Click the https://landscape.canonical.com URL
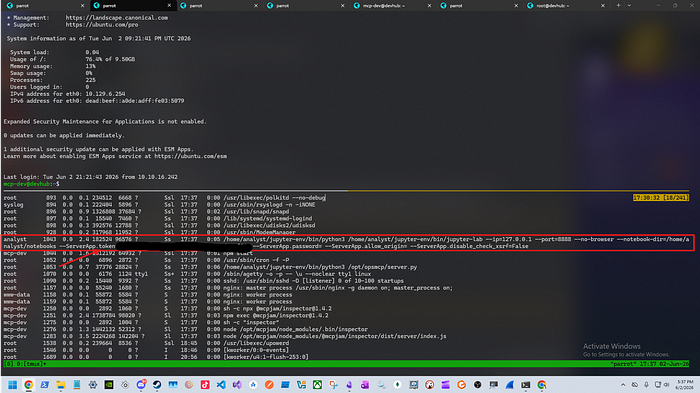The width and height of the screenshot is (700, 393). click(117, 18)
